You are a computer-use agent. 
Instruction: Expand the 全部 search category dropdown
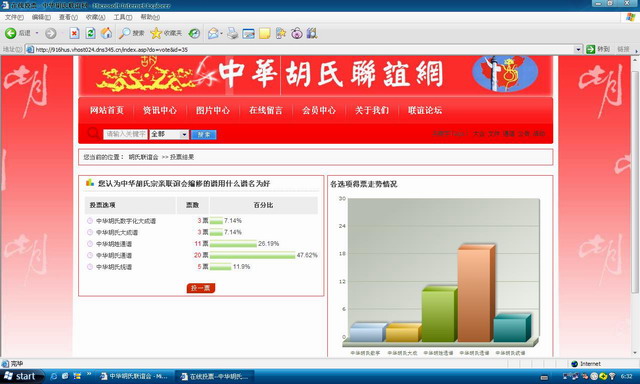click(x=184, y=134)
